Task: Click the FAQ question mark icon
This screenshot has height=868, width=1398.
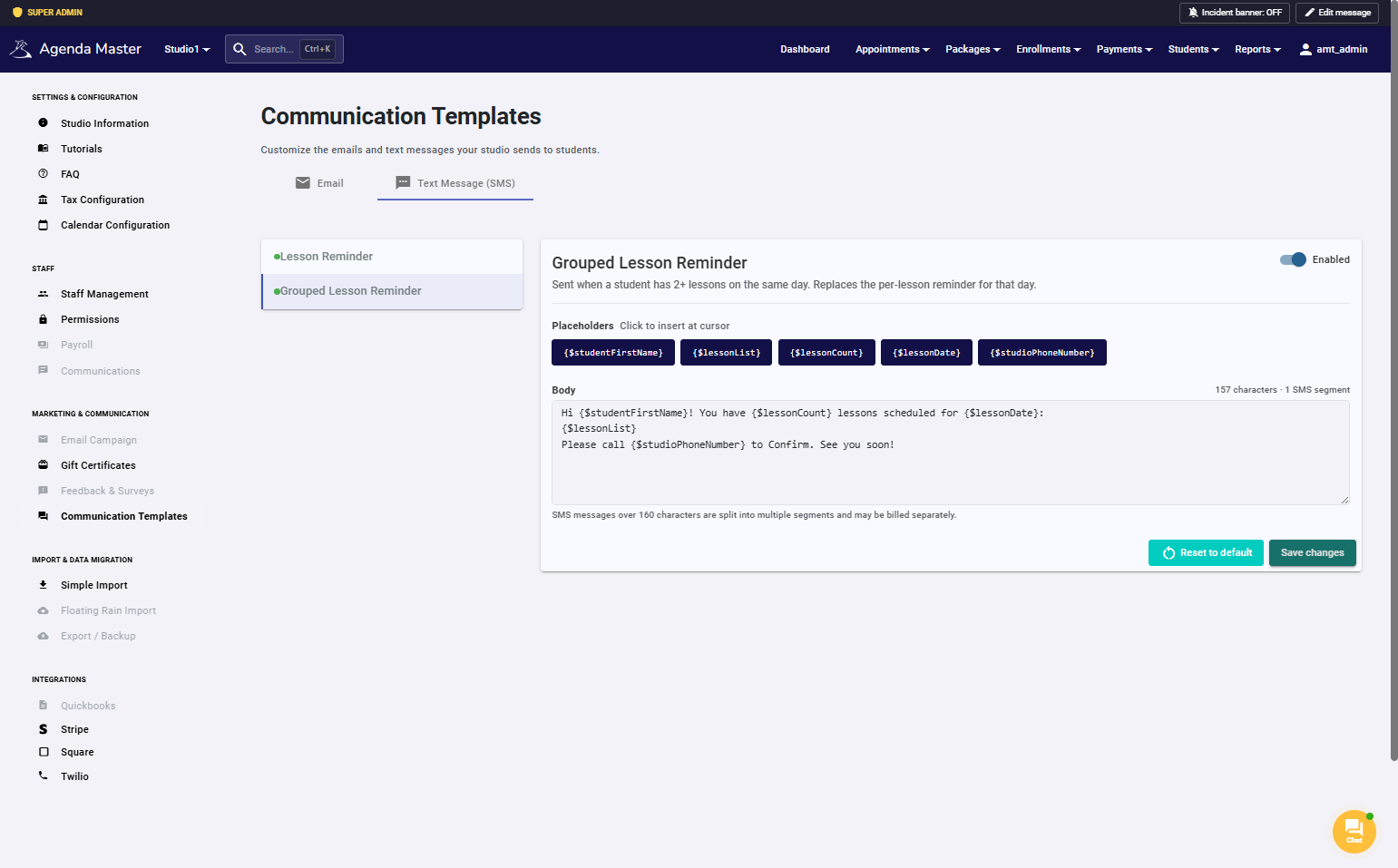Action: click(43, 173)
